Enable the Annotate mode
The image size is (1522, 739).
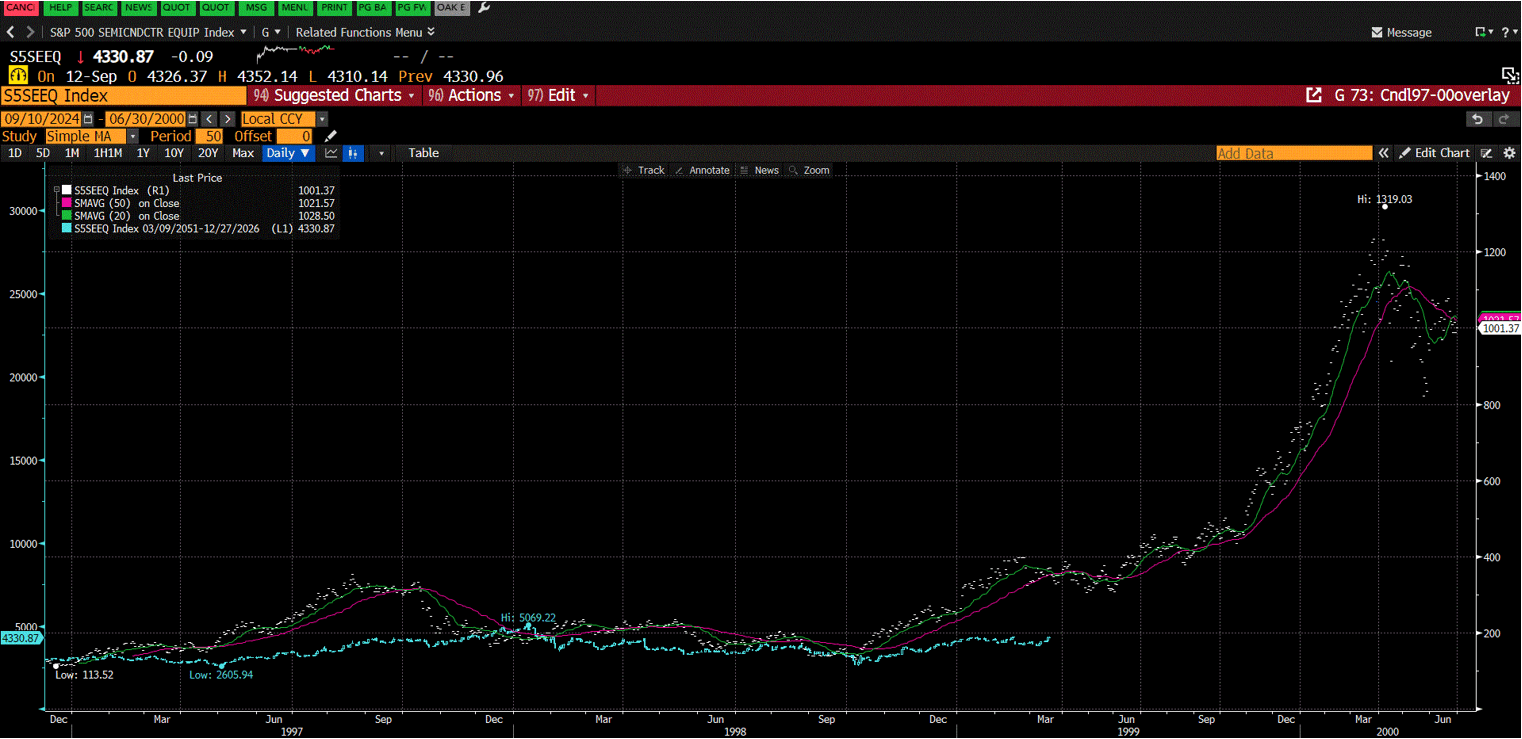[703, 170]
